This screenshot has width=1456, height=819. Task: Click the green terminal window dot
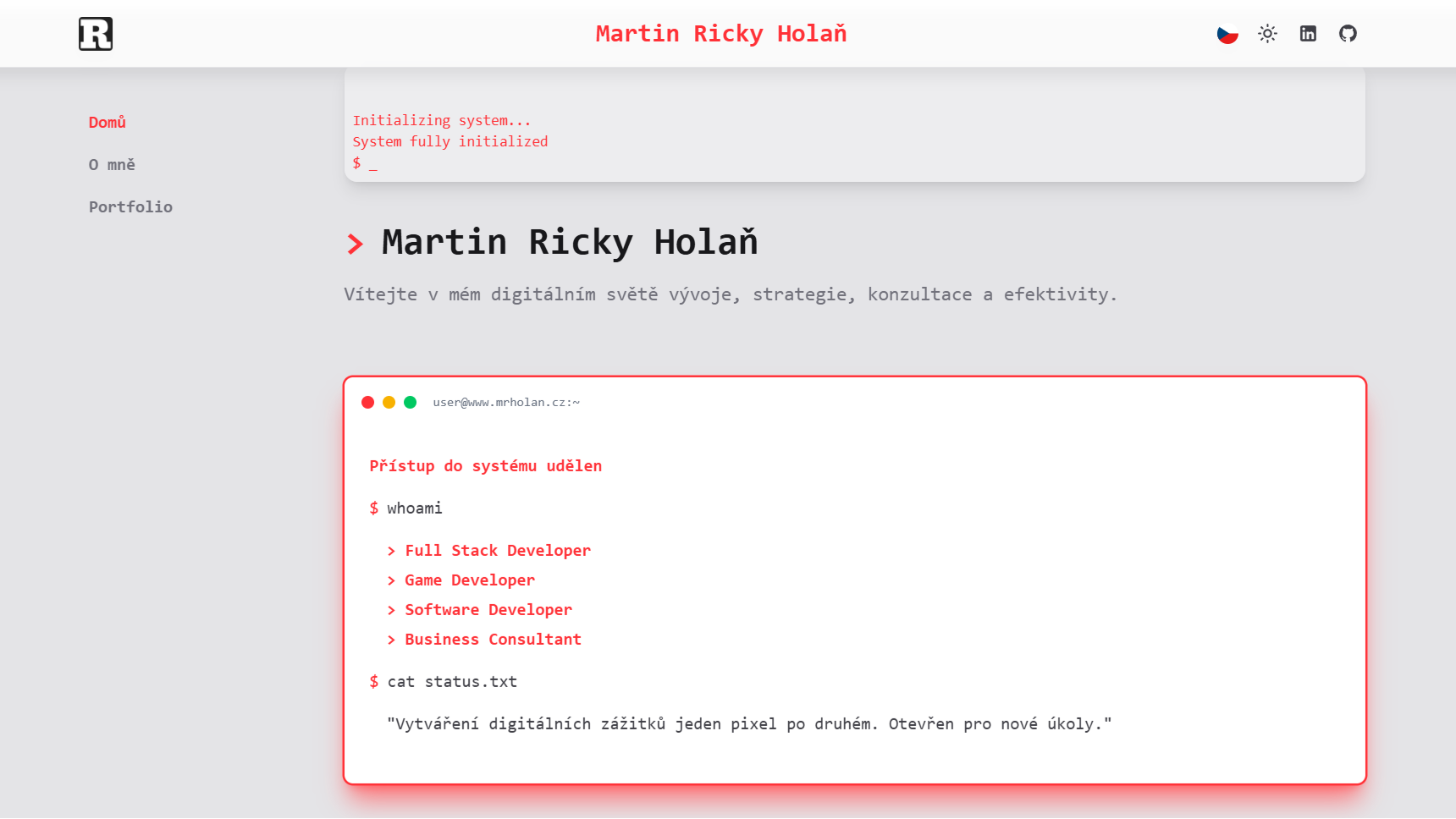pos(410,403)
